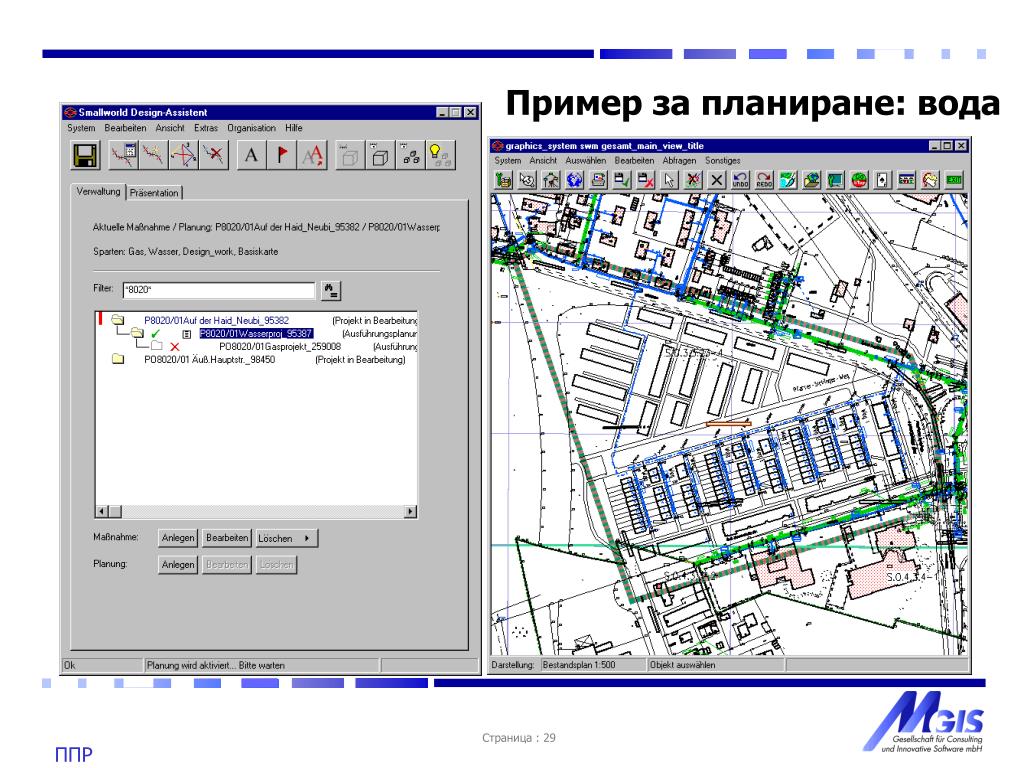This screenshot has width=1024, height=768.
Task: Click Bearbeiten button for Maßnahme
Action: 227,538
